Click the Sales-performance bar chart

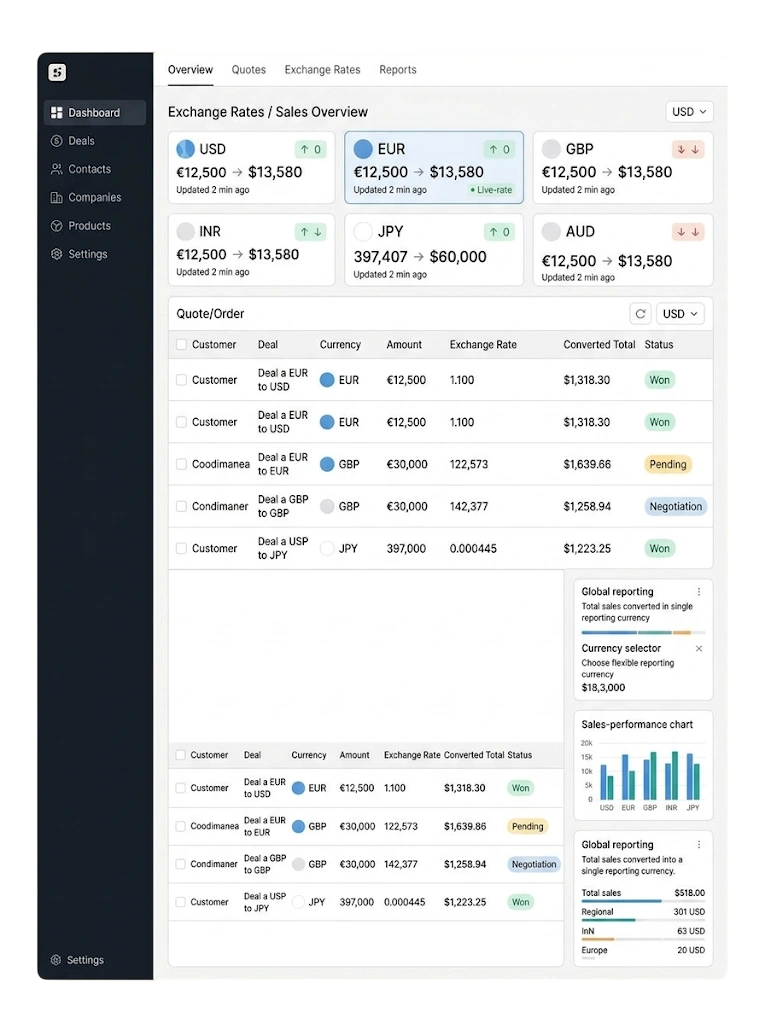point(643,775)
